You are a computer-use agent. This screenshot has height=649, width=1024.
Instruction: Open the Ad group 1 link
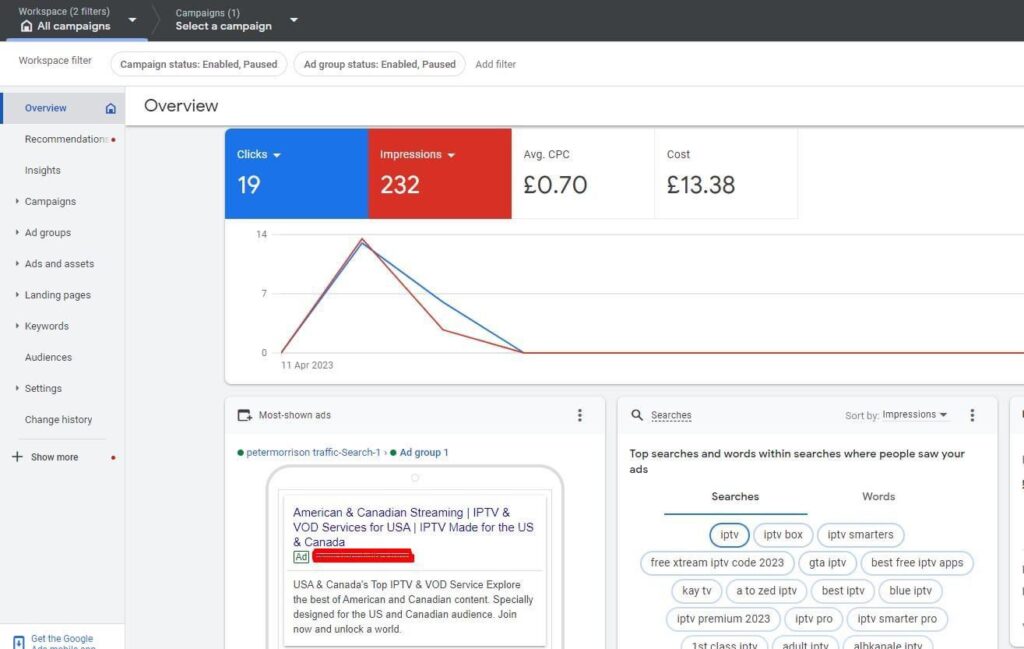[x=424, y=452]
